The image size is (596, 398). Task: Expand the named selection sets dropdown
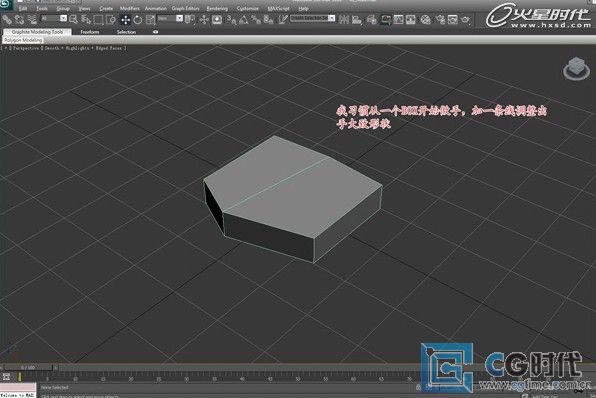point(312,18)
